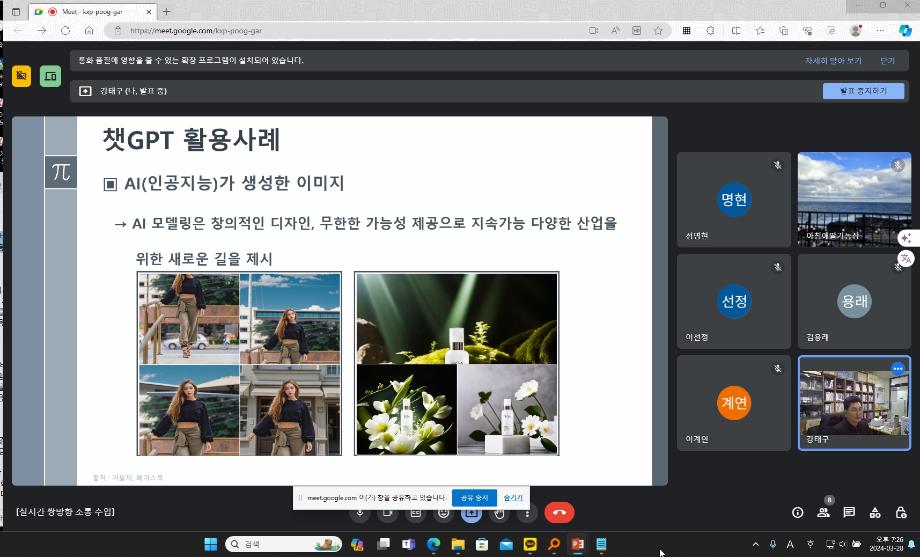Open the emoji reactions button
Image resolution: width=920 pixels, height=557 pixels.
tap(444, 513)
